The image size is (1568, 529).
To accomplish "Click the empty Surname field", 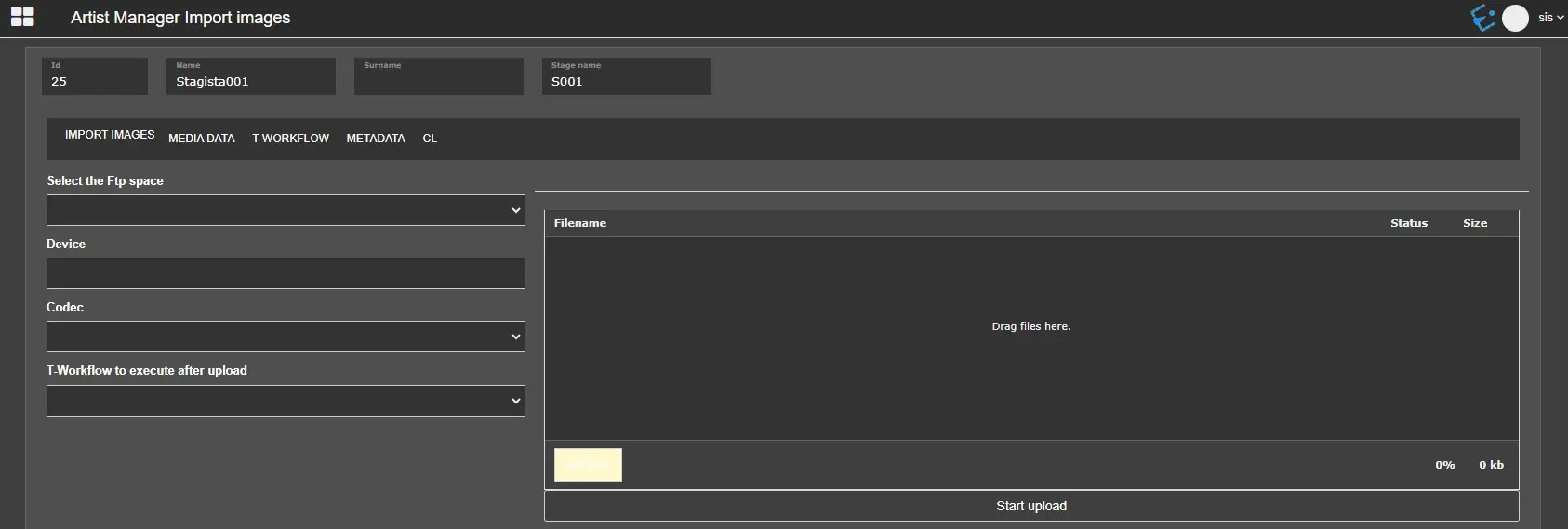I will 438,81.
